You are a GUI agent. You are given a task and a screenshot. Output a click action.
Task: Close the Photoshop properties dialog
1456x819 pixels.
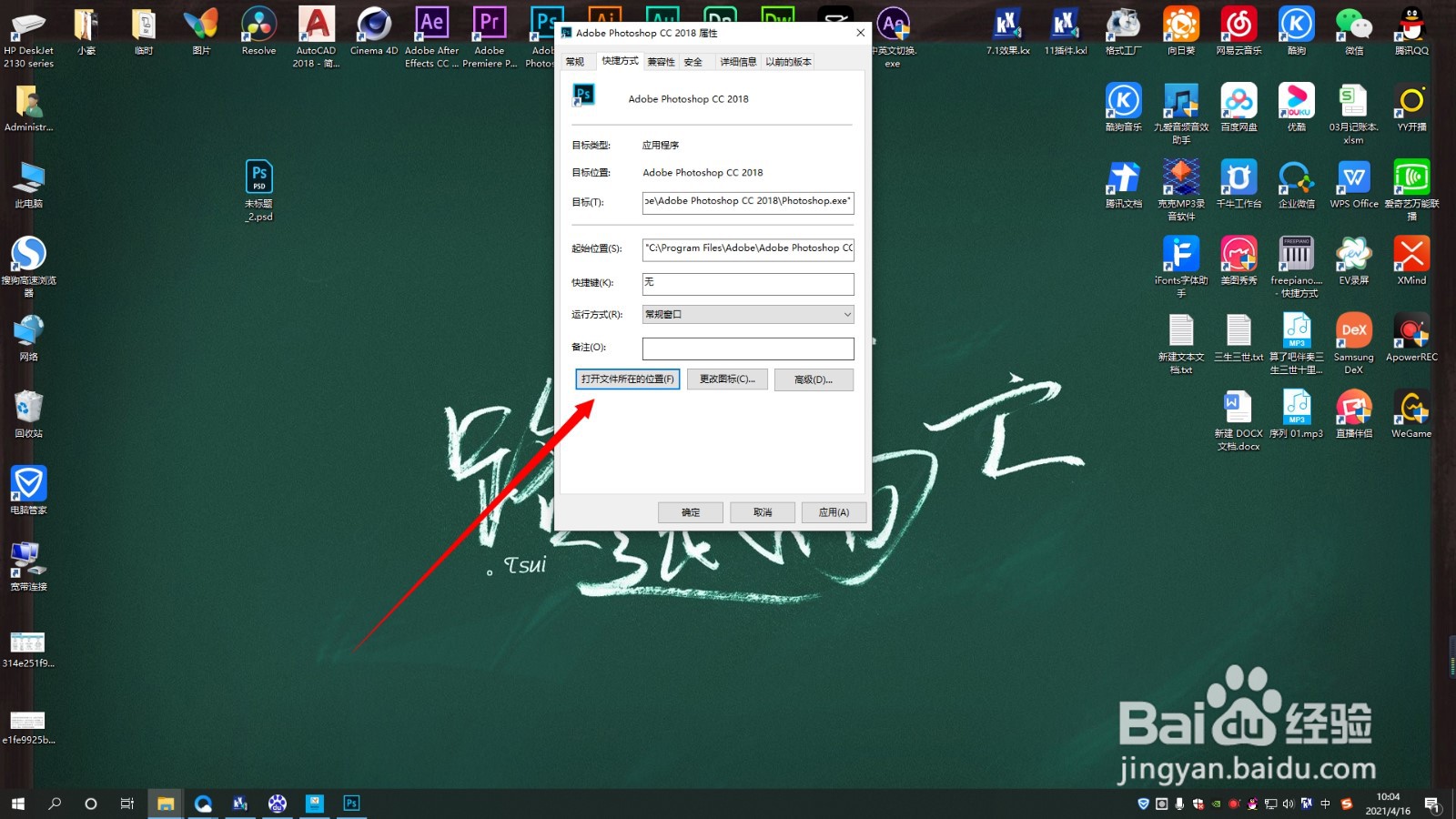[860, 33]
